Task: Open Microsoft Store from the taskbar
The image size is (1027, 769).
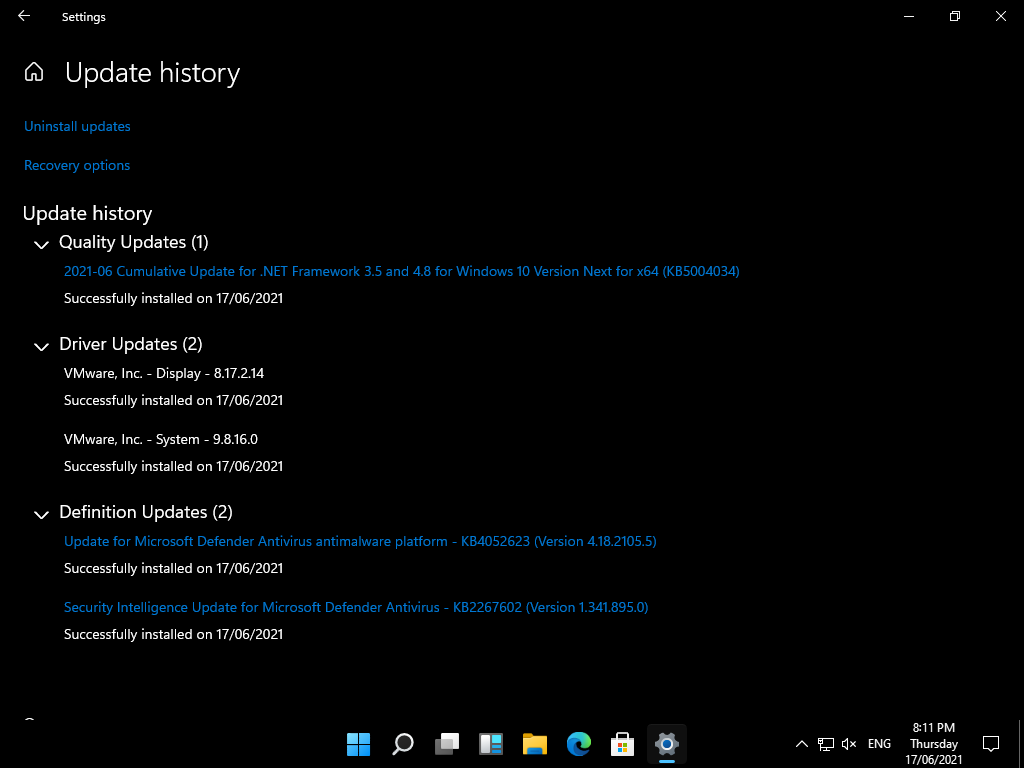Action: tap(622, 745)
